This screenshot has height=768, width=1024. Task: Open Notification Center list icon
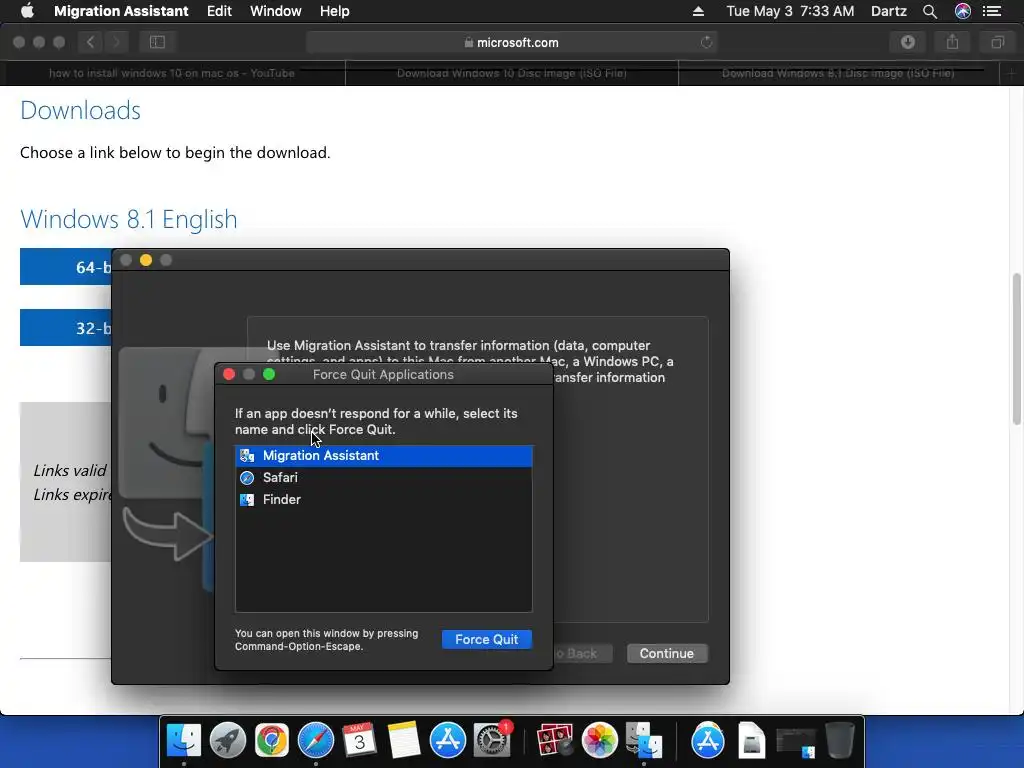click(x=993, y=11)
